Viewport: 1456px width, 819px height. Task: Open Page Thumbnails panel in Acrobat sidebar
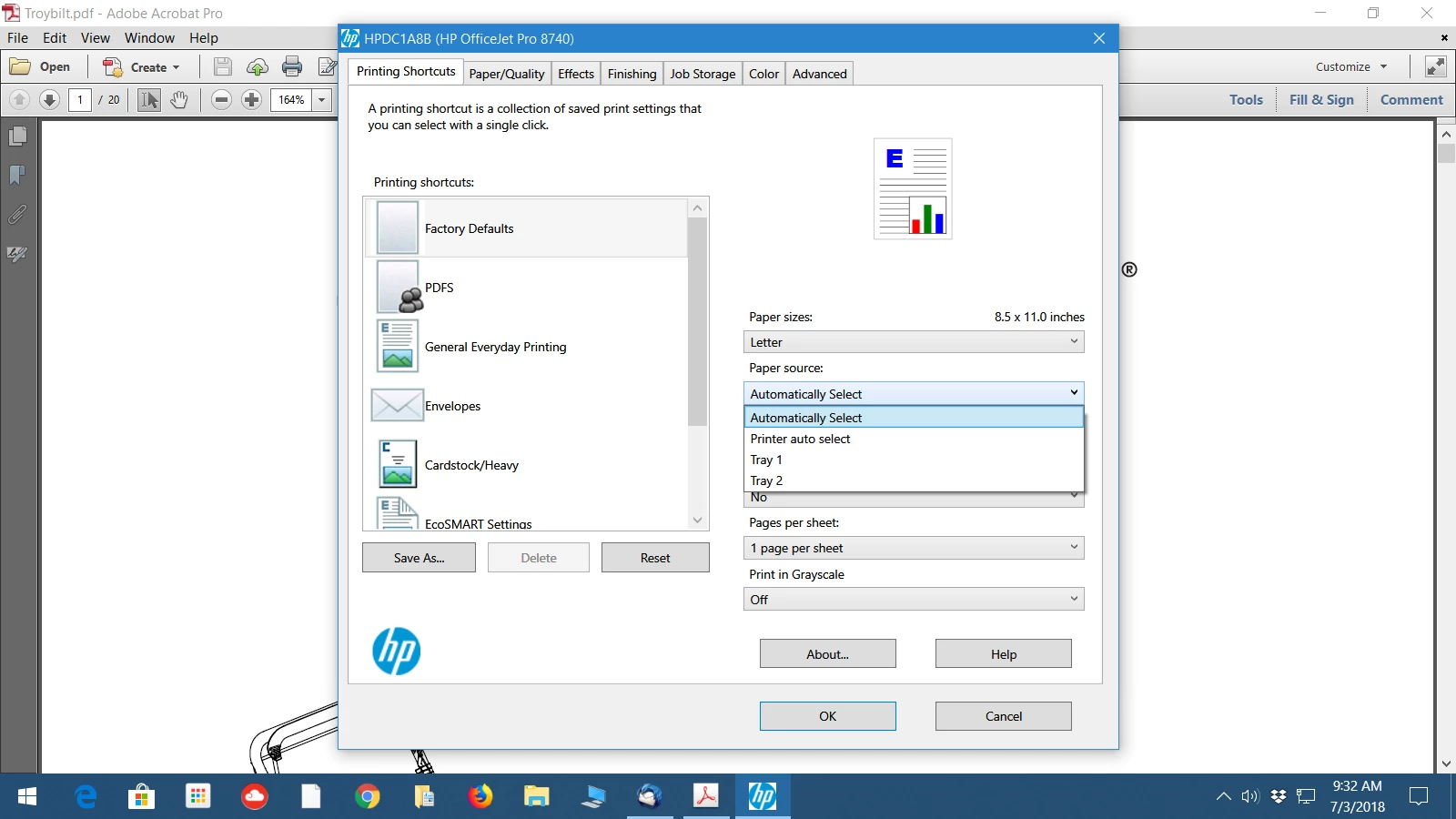coord(17,136)
